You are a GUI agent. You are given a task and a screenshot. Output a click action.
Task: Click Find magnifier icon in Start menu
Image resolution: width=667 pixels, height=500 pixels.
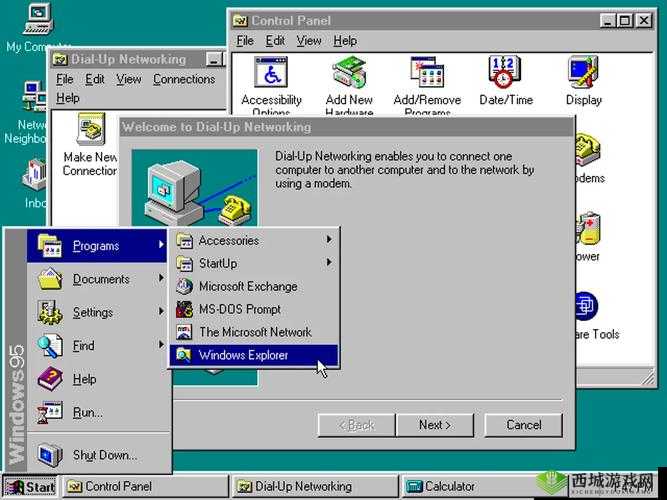(50, 346)
